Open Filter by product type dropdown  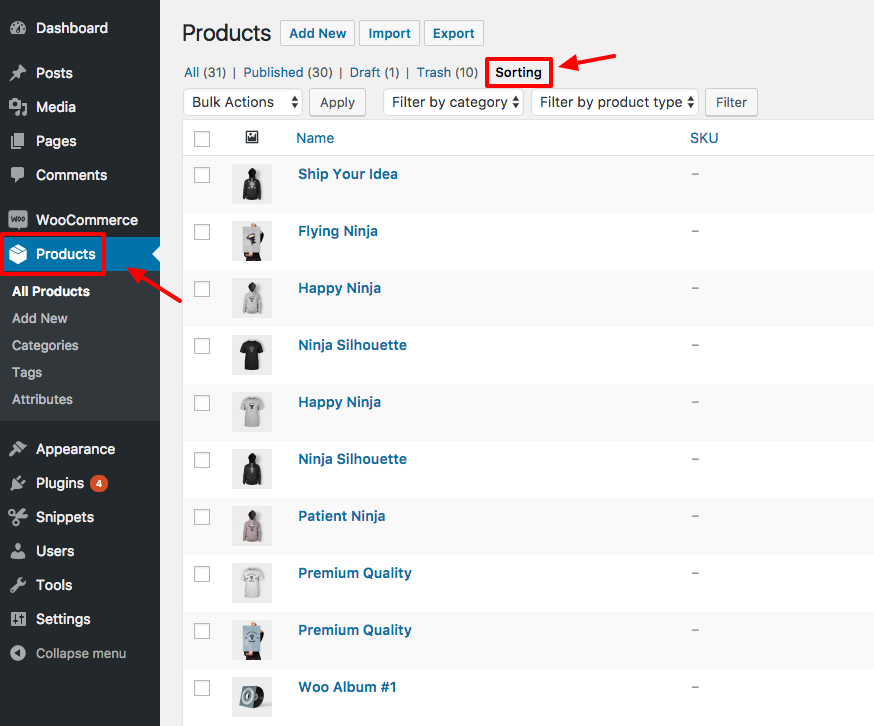(x=614, y=102)
